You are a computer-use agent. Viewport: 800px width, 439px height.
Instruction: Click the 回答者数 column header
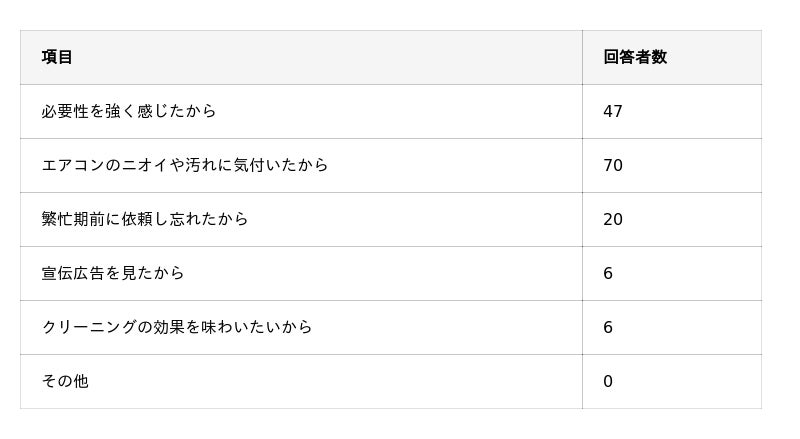[x=634, y=57]
